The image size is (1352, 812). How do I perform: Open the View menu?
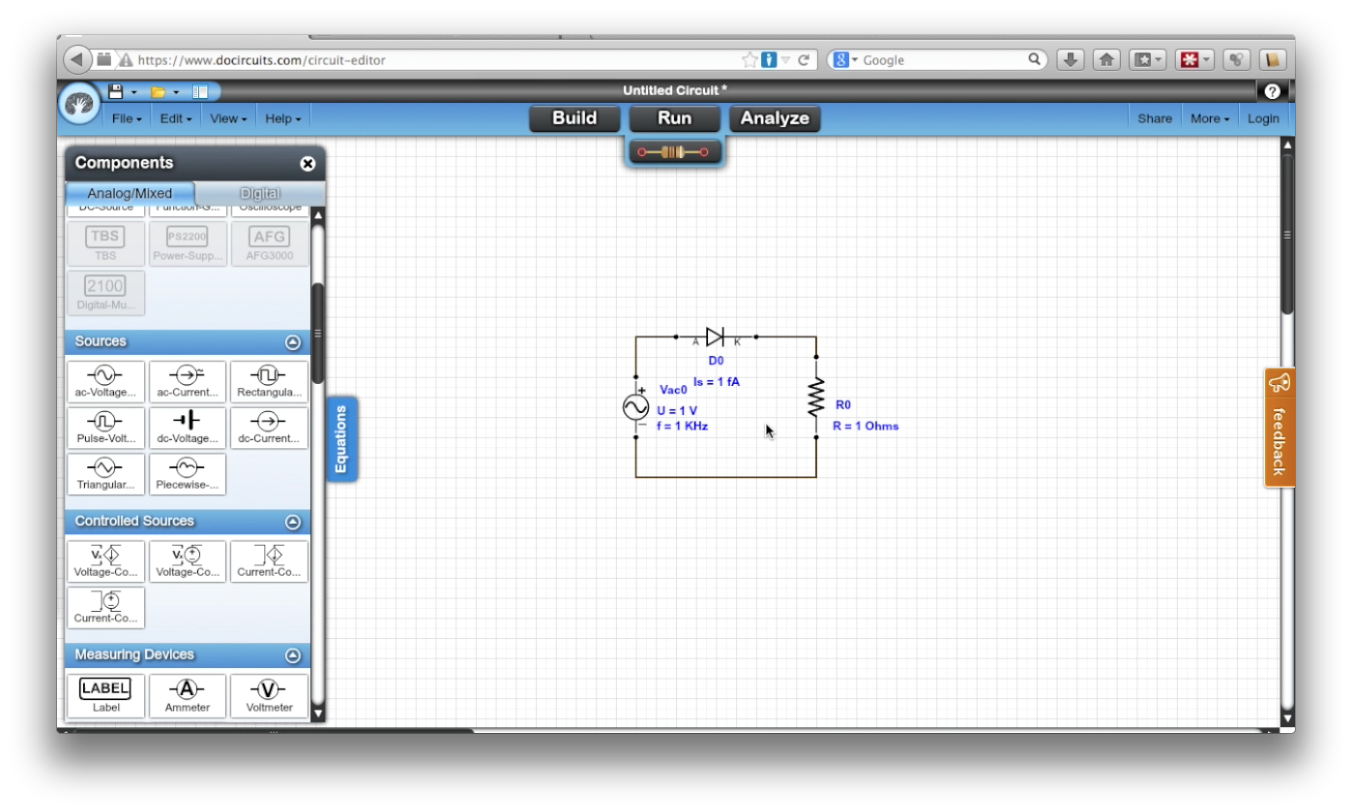point(229,118)
